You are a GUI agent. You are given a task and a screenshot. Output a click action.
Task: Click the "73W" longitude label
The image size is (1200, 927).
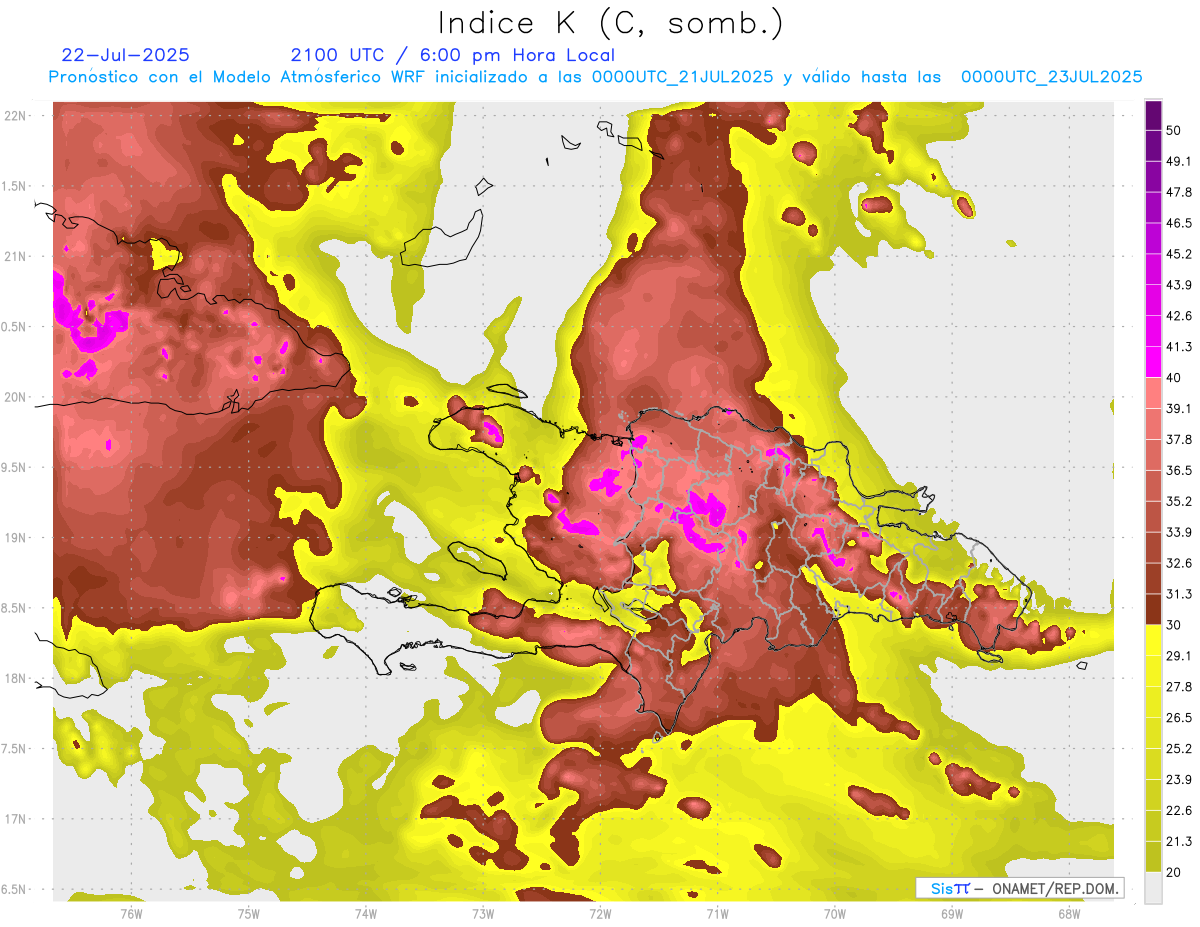(x=483, y=913)
